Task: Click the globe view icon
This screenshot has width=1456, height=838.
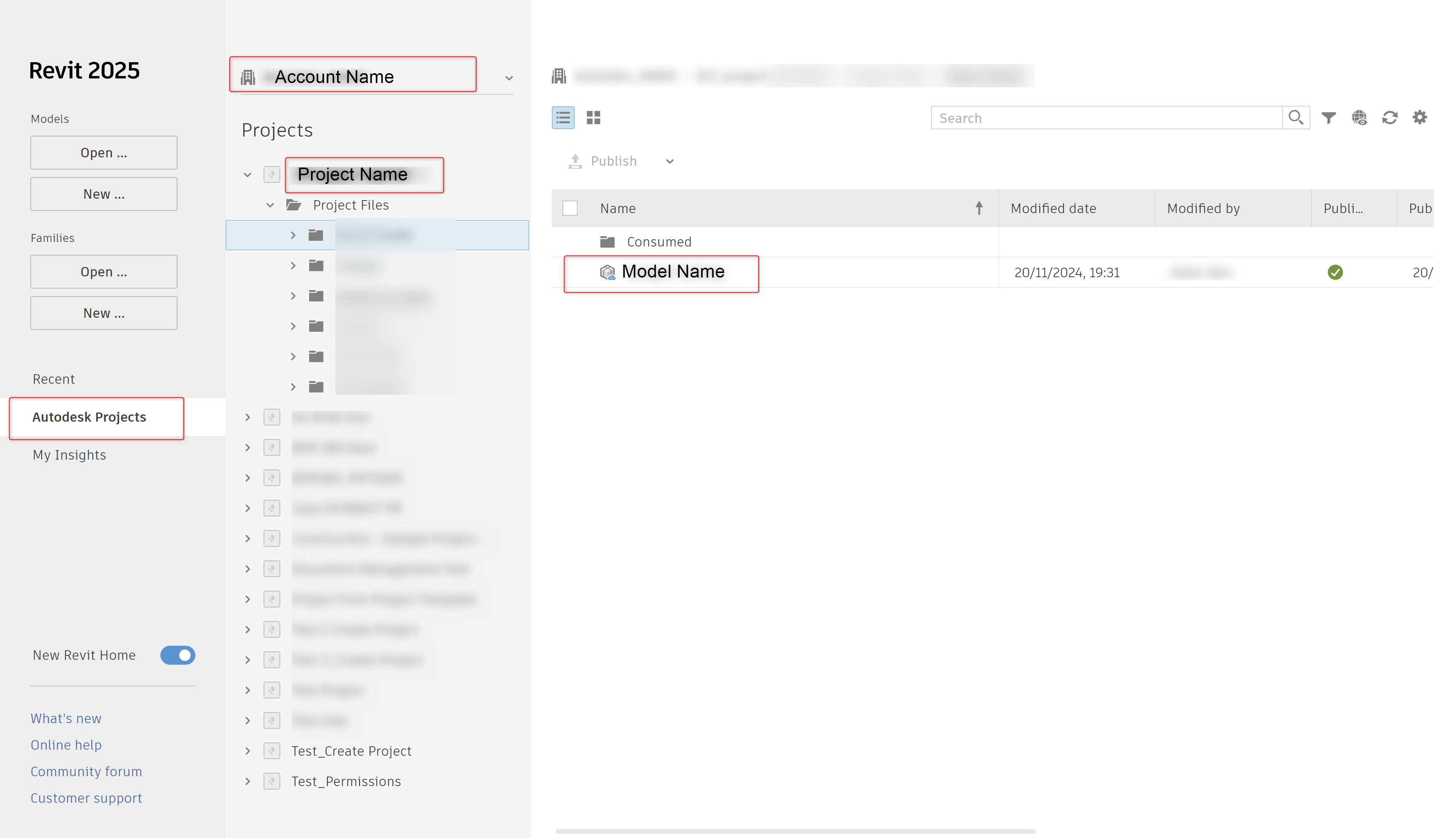Action: (x=1359, y=118)
